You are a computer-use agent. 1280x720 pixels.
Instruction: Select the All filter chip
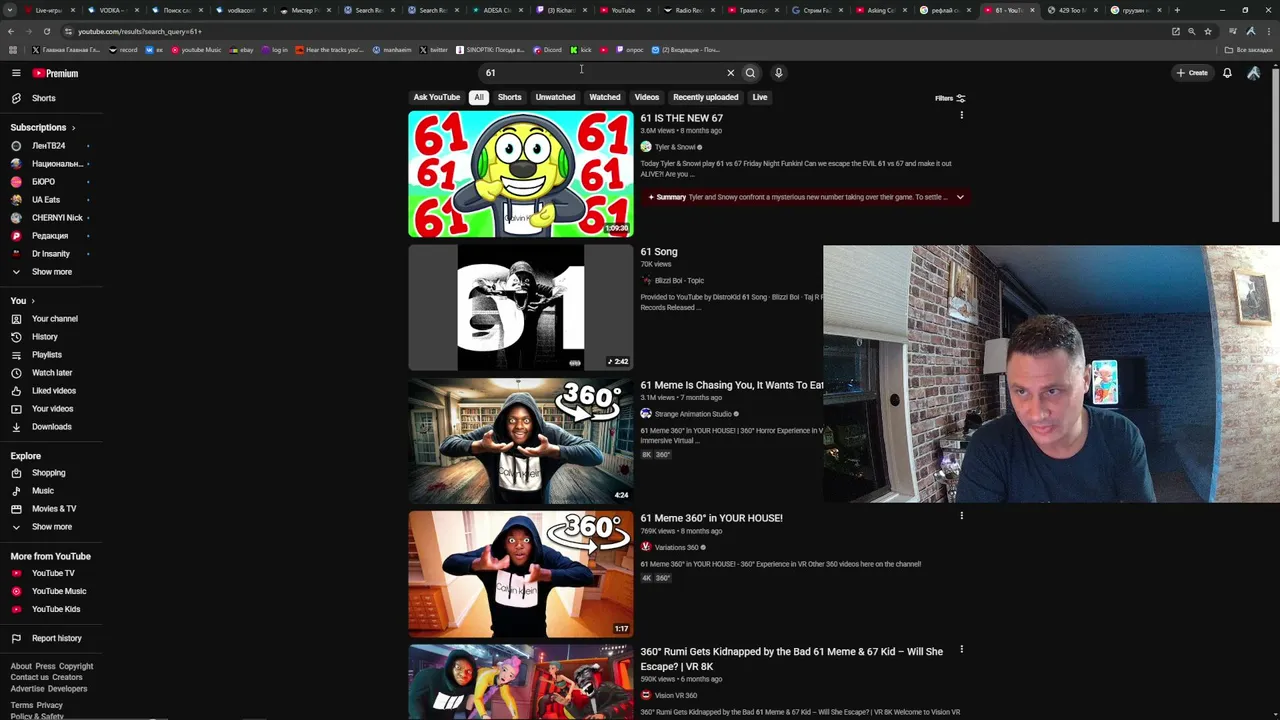[x=479, y=97]
